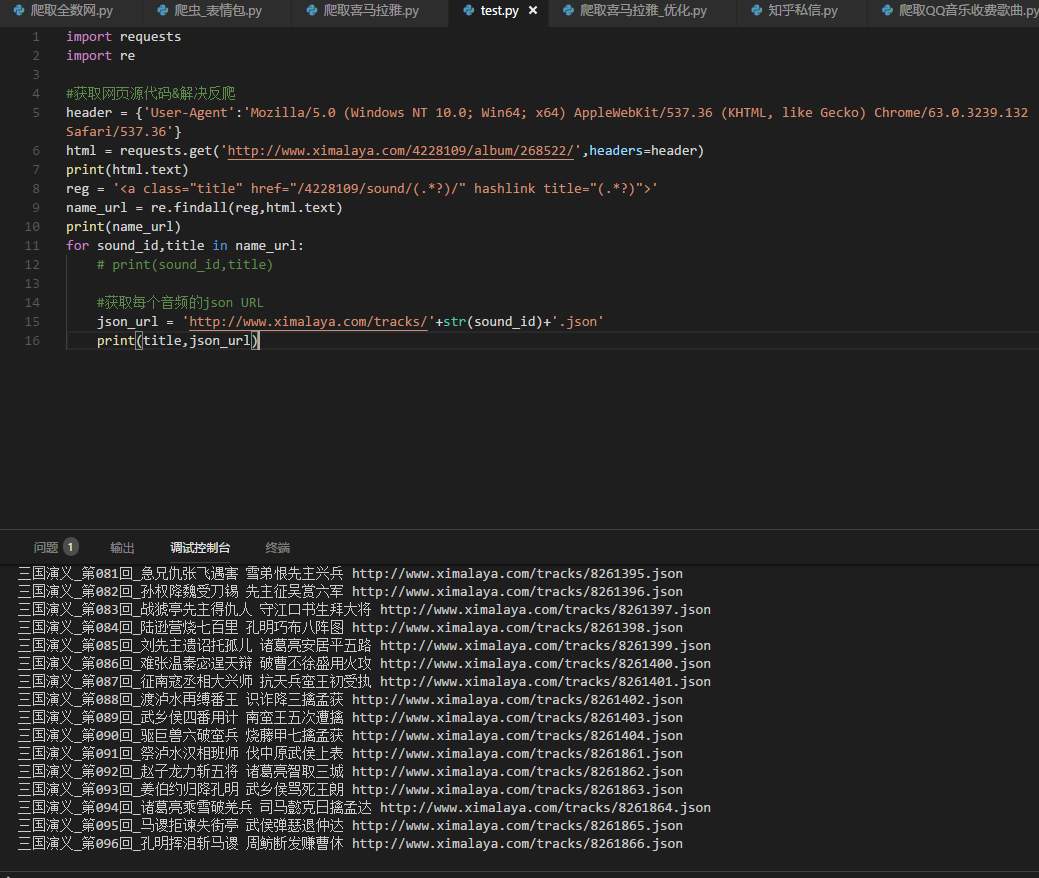
Task: Open console link tracks/8261401.json
Action: [545, 682]
